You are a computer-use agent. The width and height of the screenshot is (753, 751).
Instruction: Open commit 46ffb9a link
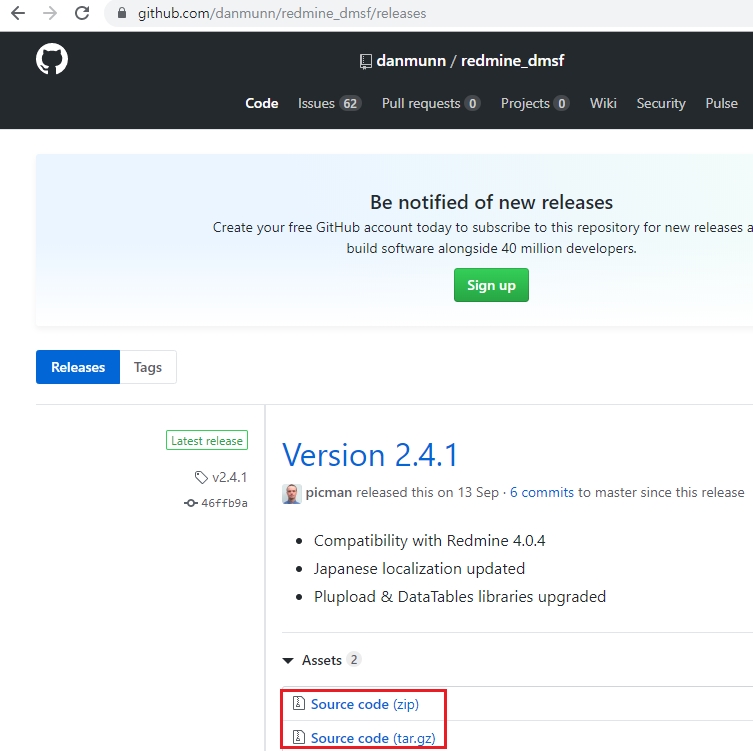pyautogui.click(x=224, y=503)
